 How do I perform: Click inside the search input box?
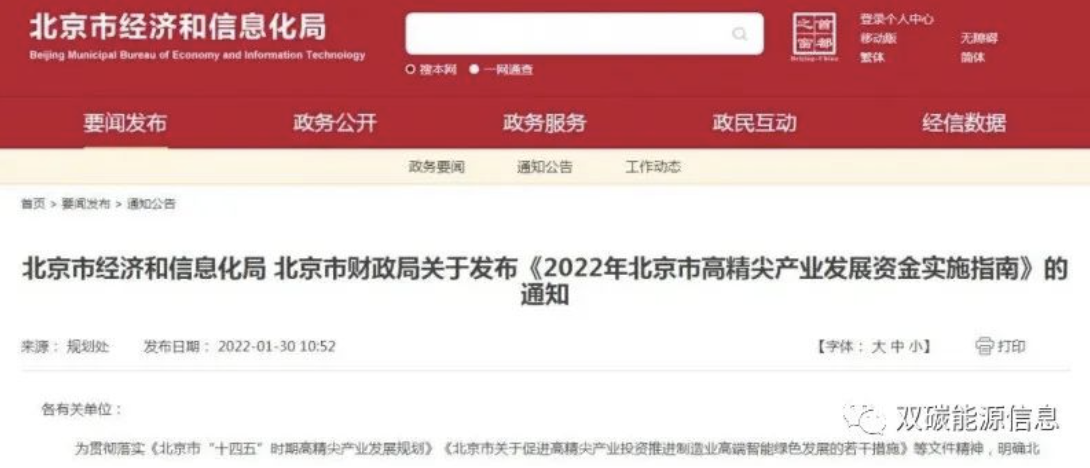567,33
